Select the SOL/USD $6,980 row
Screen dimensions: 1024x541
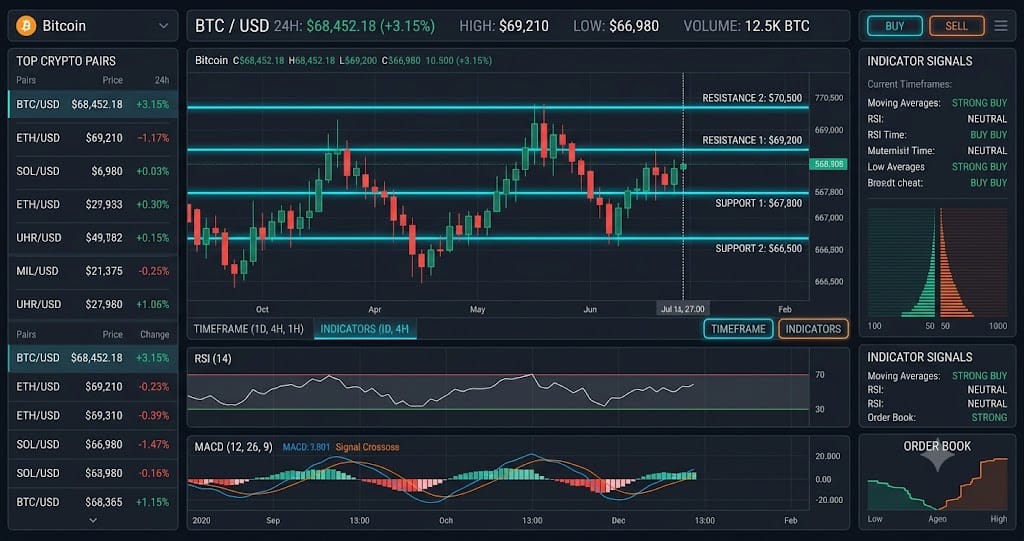point(93,171)
